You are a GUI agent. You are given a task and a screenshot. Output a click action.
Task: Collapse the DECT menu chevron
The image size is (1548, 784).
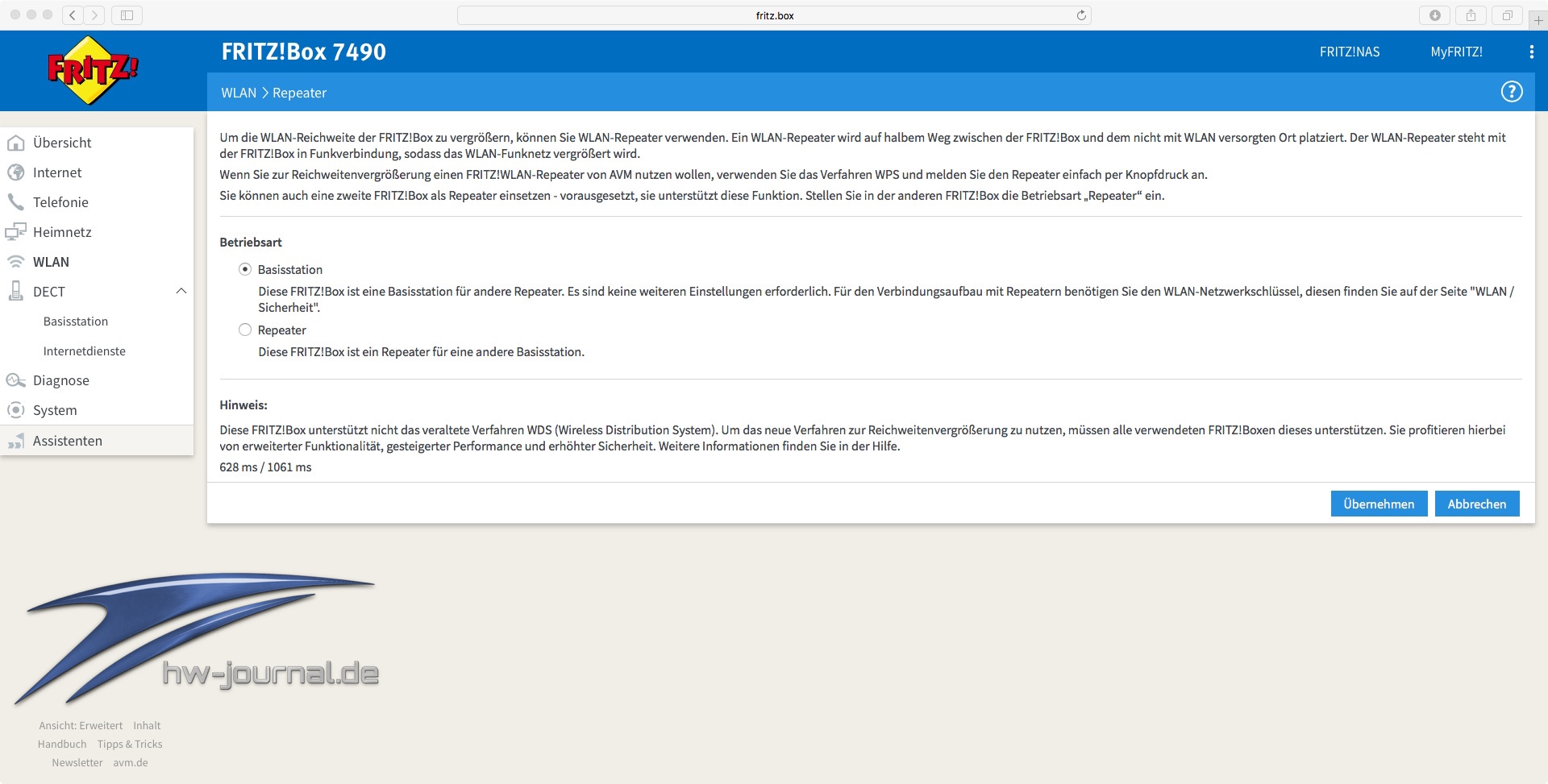(181, 291)
